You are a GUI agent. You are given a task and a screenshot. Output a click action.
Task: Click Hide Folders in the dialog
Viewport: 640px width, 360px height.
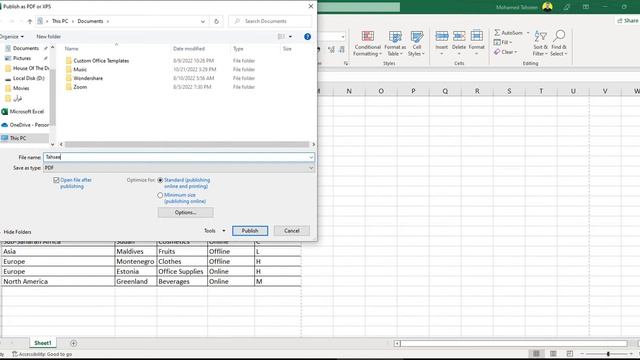pos(17,232)
